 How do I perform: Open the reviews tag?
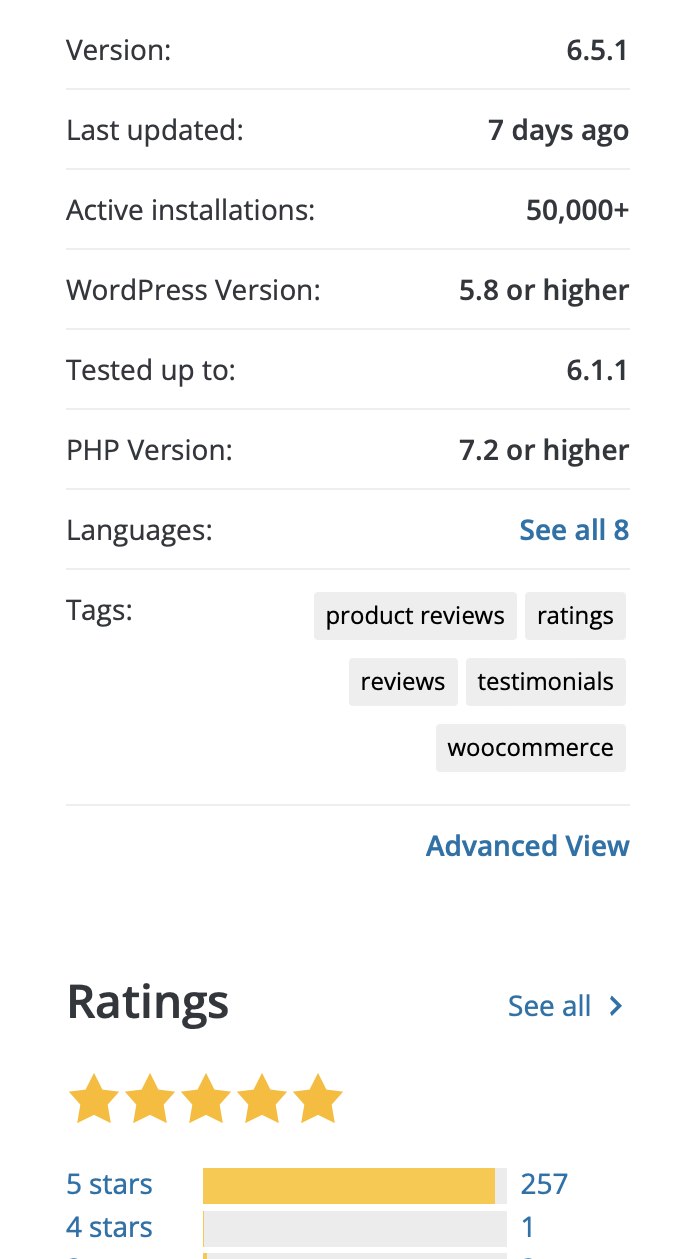(x=403, y=682)
